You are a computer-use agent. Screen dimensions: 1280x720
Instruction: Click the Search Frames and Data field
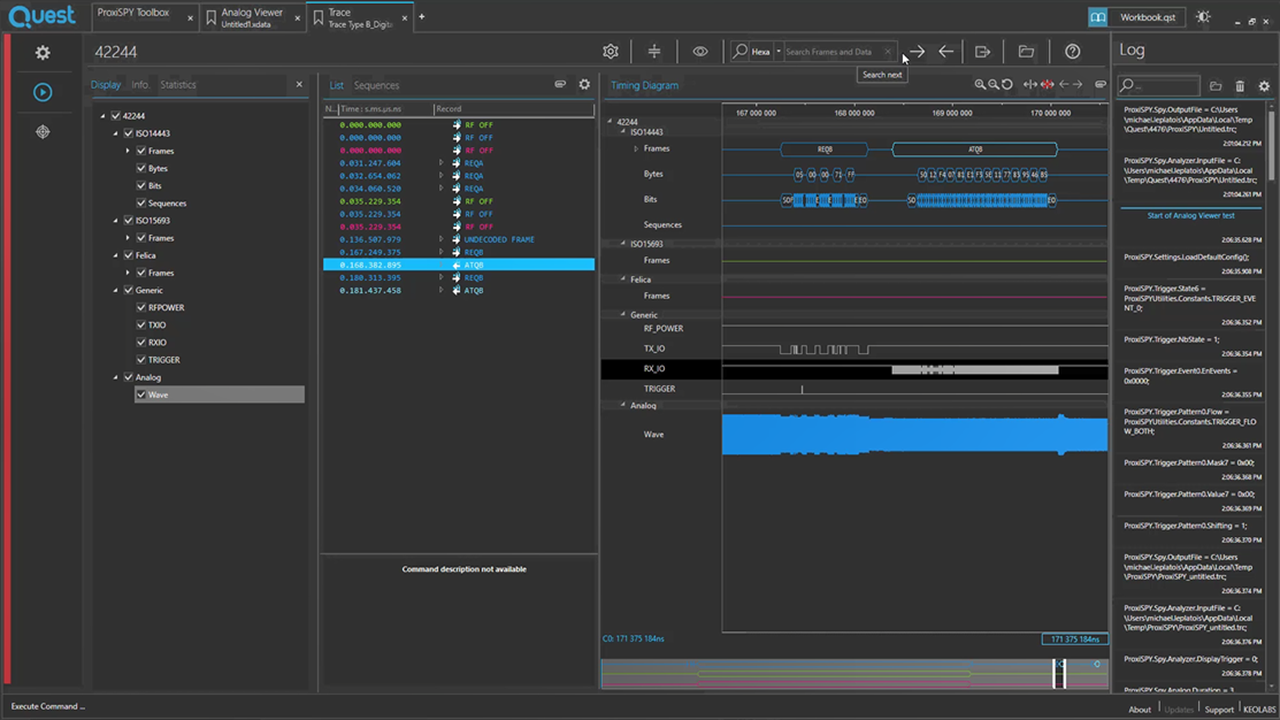coord(832,52)
